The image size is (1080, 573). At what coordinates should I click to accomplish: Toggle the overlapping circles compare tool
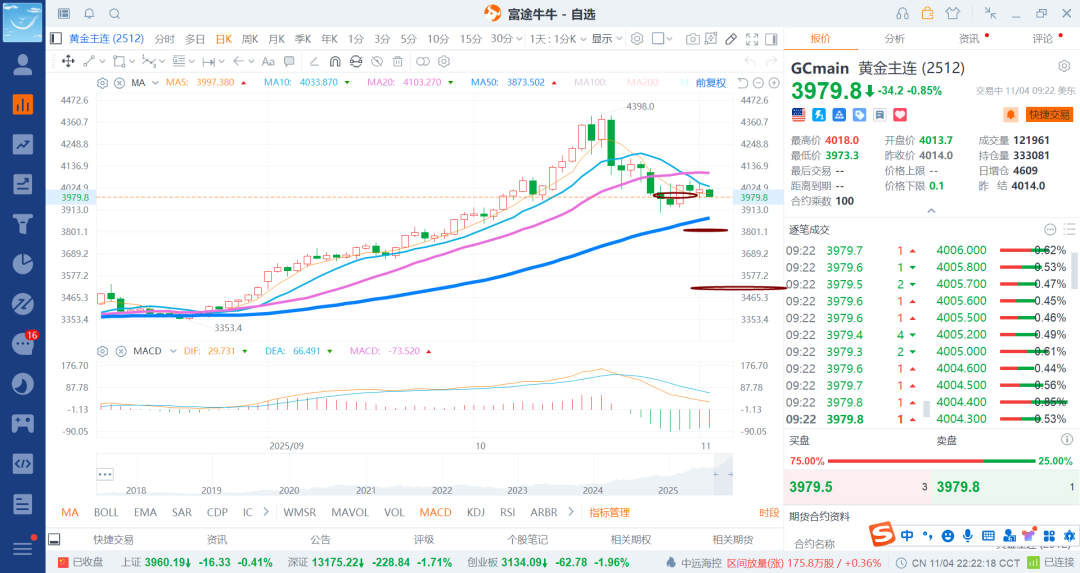pos(423,61)
